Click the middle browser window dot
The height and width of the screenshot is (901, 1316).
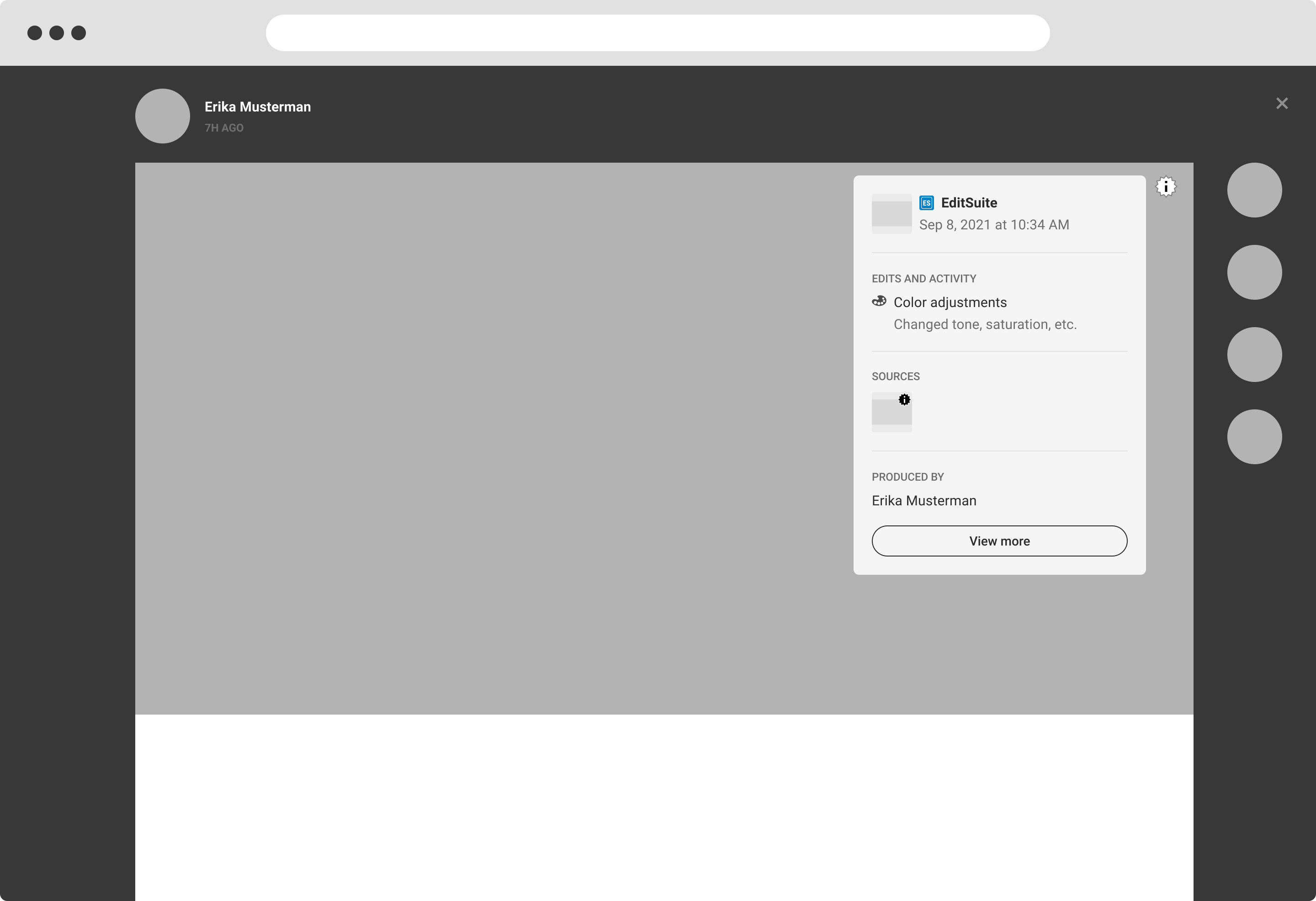pos(57,33)
